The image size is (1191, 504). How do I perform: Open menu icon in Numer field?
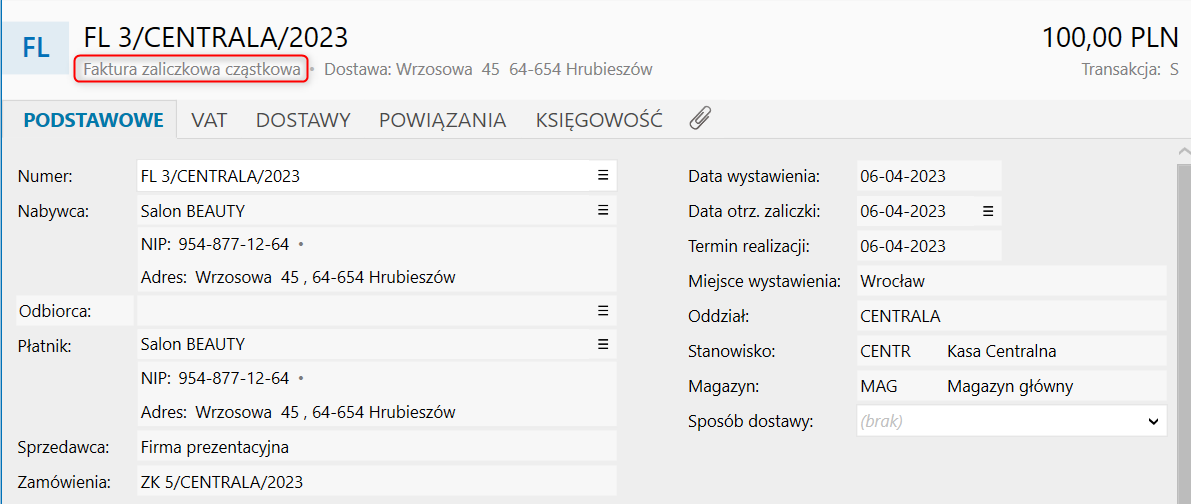click(603, 175)
